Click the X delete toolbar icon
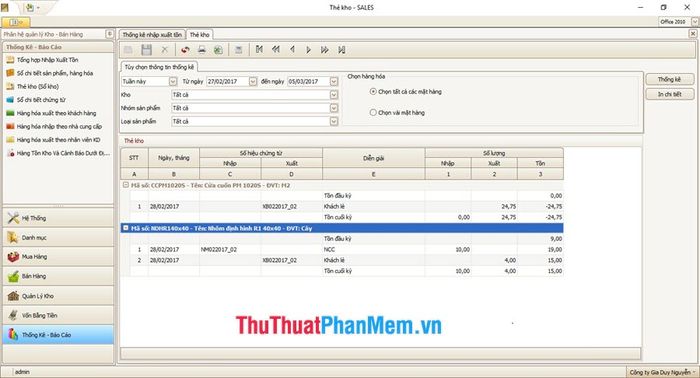The height and width of the screenshot is (378, 700). click(164, 50)
